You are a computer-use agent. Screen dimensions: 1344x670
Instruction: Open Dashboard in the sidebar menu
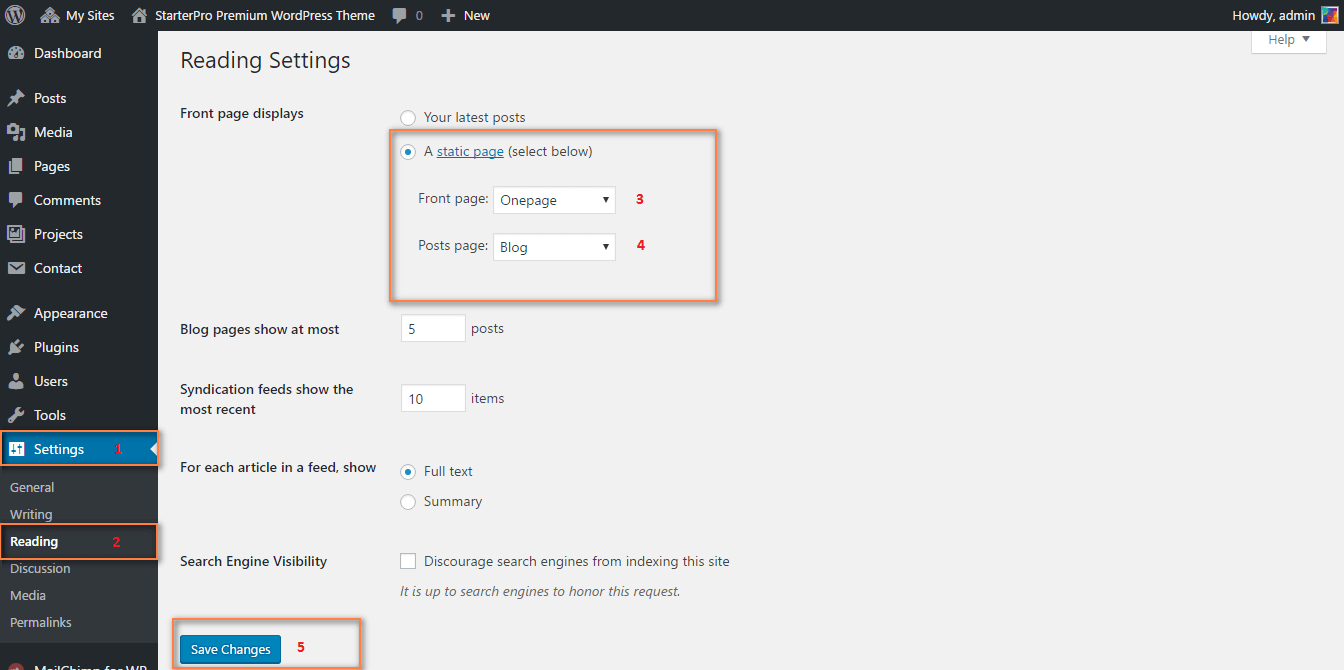tap(67, 53)
